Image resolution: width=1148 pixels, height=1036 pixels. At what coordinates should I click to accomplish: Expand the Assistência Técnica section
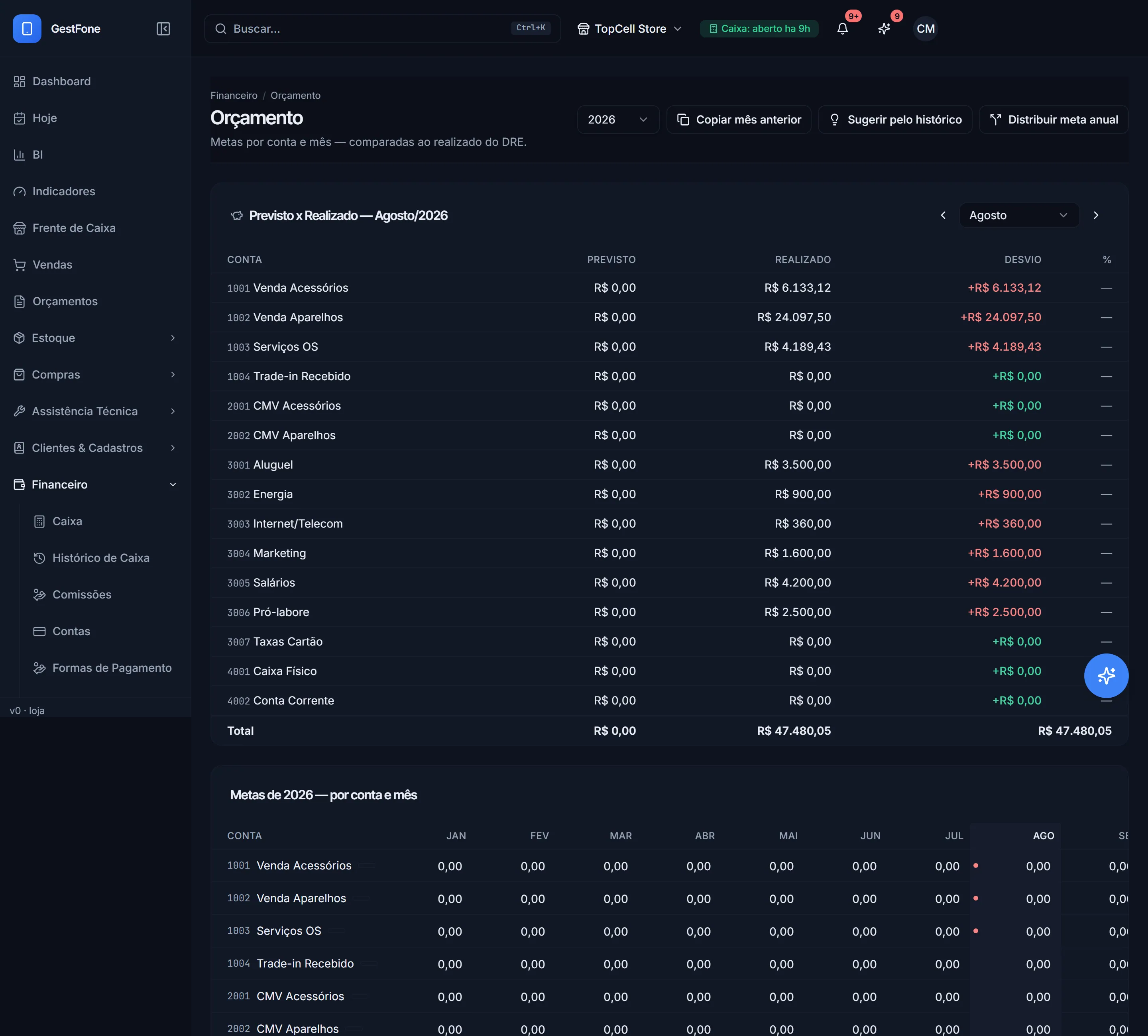95,411
